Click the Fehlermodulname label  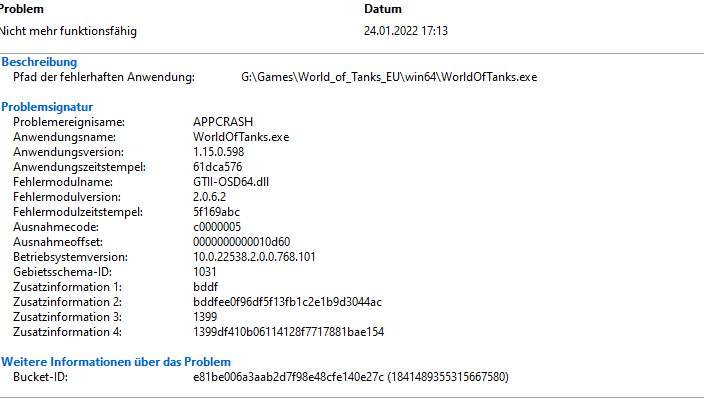tap(63, 182)
